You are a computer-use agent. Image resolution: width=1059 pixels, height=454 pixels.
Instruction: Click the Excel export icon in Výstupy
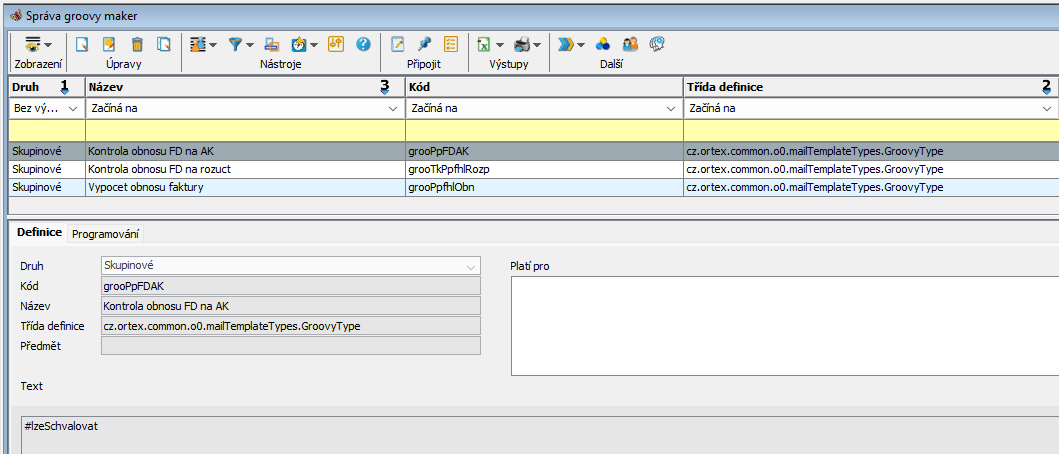click(x=483, y=44)
